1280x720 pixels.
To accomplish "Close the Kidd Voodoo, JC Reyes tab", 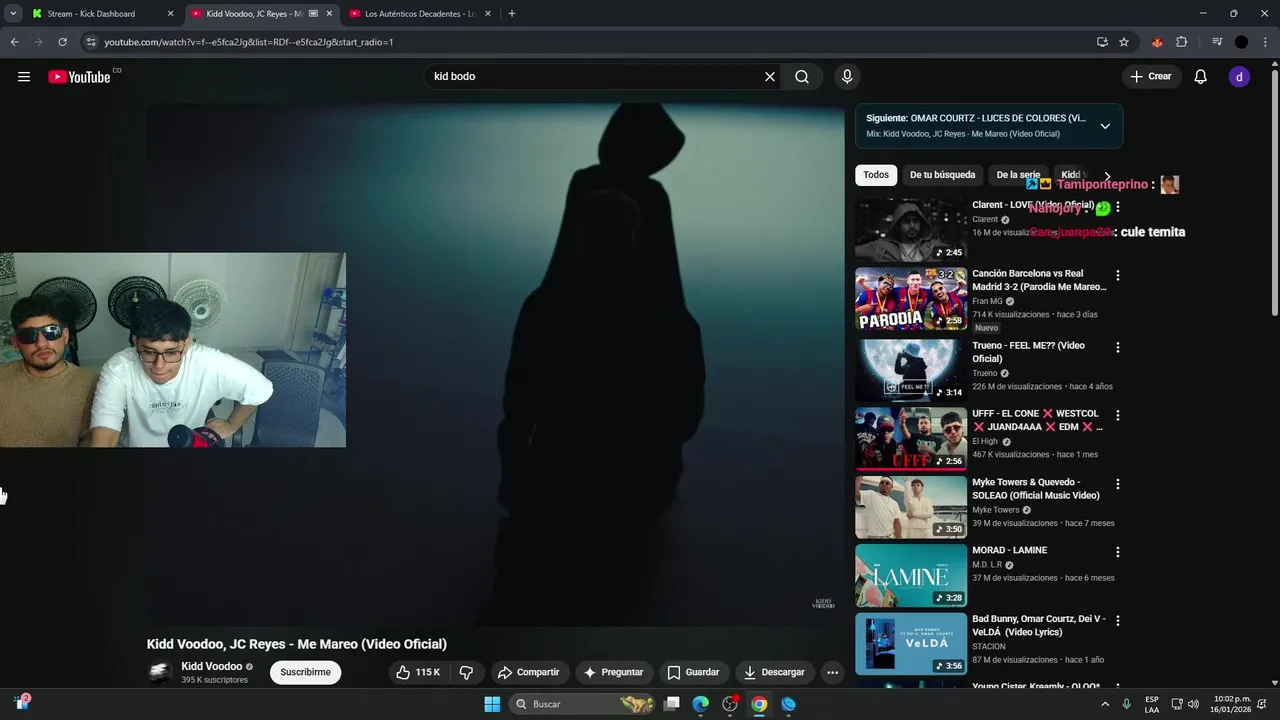I will (x=329, y=14).
